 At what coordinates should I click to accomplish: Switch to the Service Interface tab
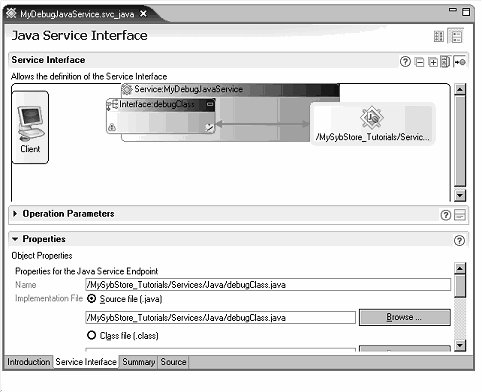(86, 362)
